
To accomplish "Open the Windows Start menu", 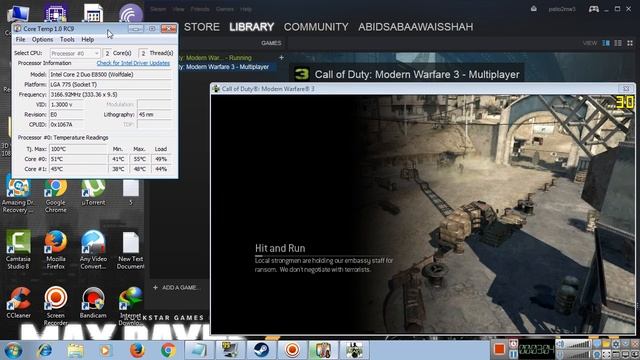I will (13, 350).
